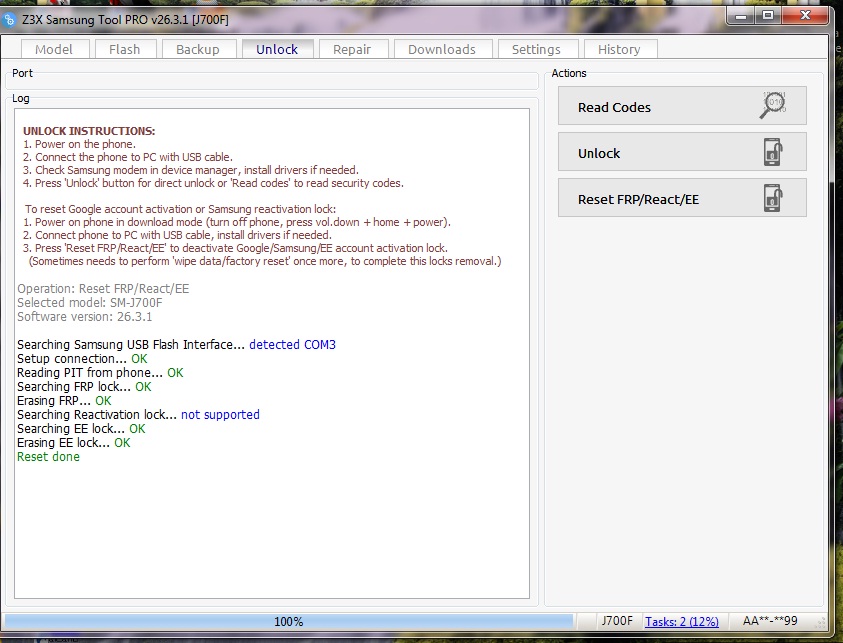Open the Backup tab
The width and height of the screenshot is (843, 643).
click(x=198, y=49)
